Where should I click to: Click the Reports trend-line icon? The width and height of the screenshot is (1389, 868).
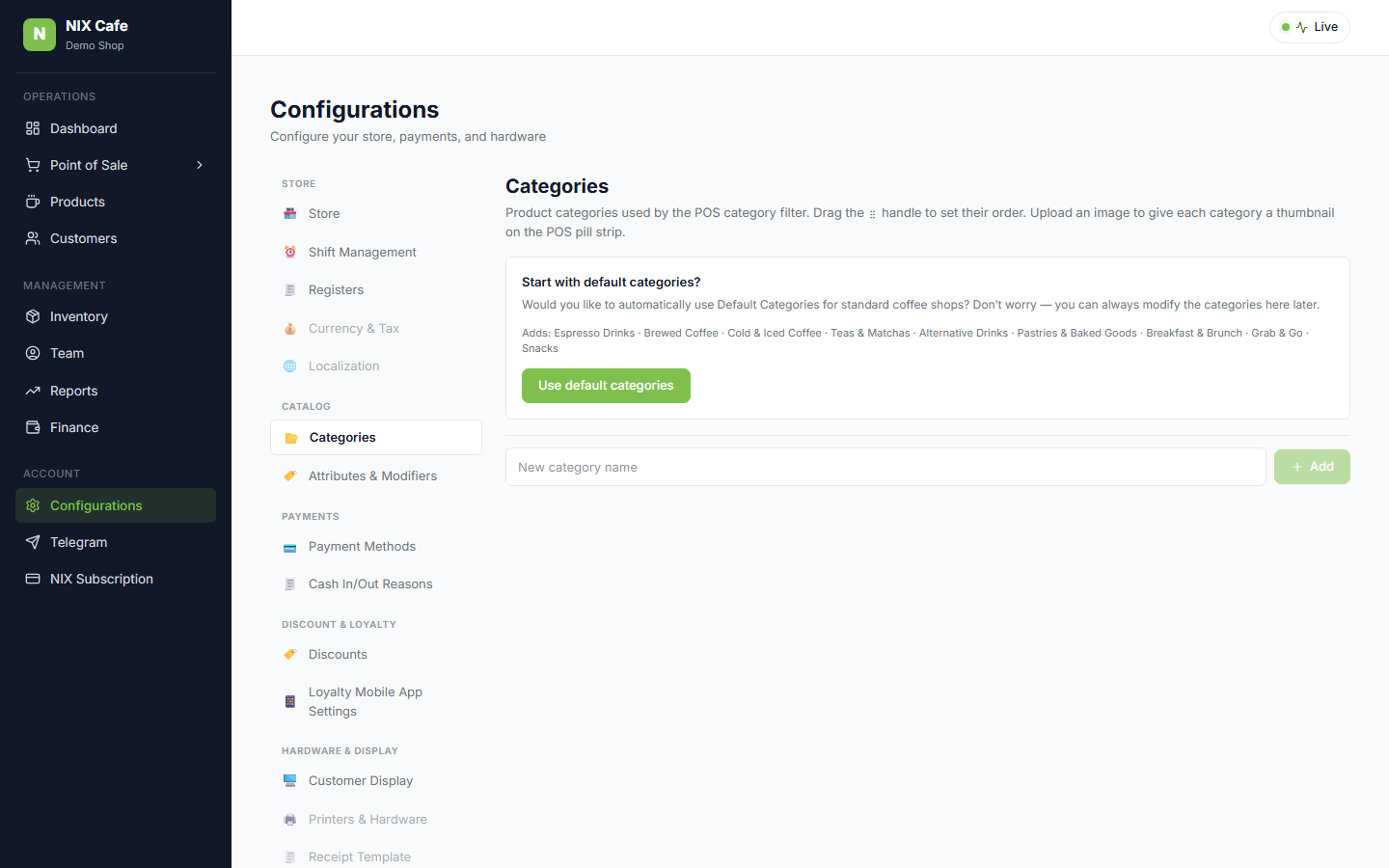coord(33,391)
